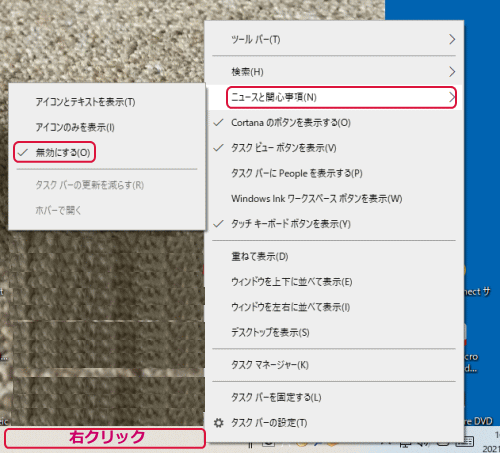Screen dimensions: 500x453
Task: Click greyed タスク バーの更新を減らす(R)
Action: [106, 185]
